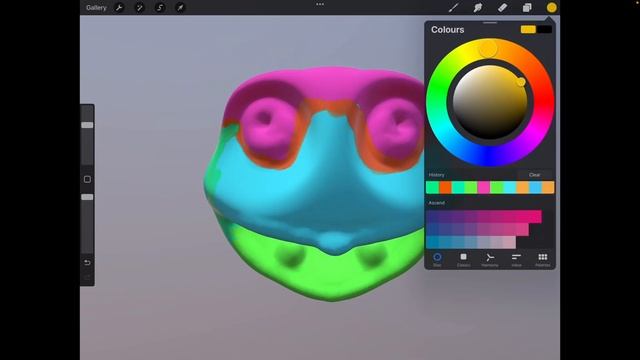Viewport: 640px width, 360px height.
Task: Click the hue ring selector knob at top of wheel
Action: (488, 49)
